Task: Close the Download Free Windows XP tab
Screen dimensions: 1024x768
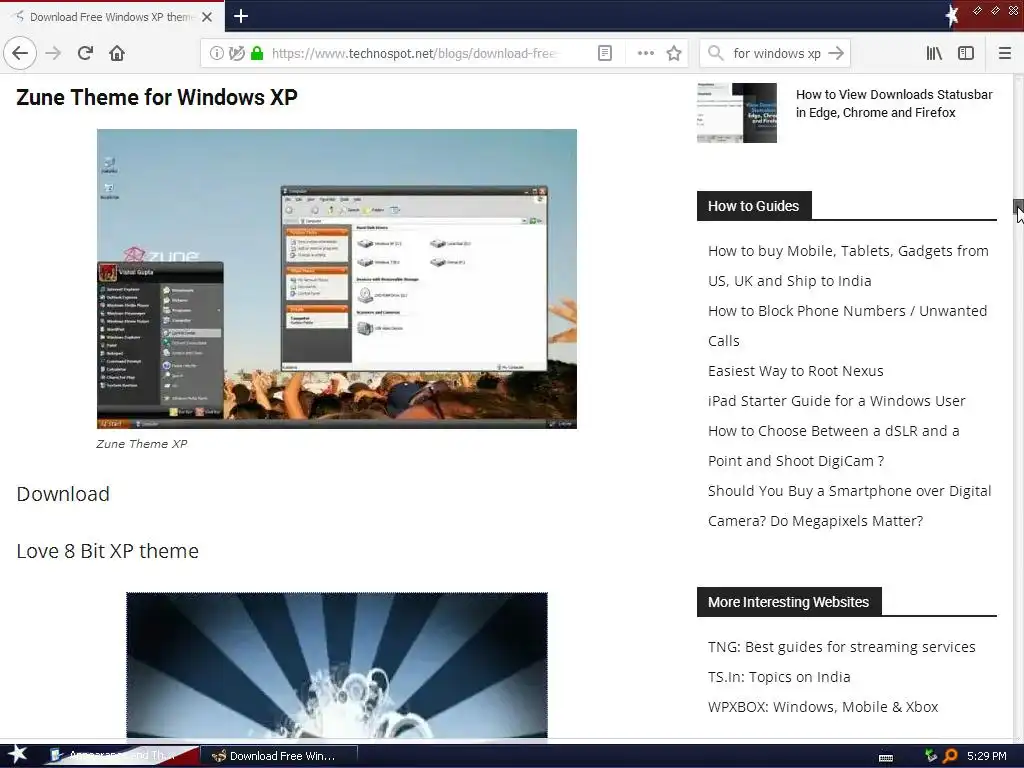Action: tap(207, 16)
